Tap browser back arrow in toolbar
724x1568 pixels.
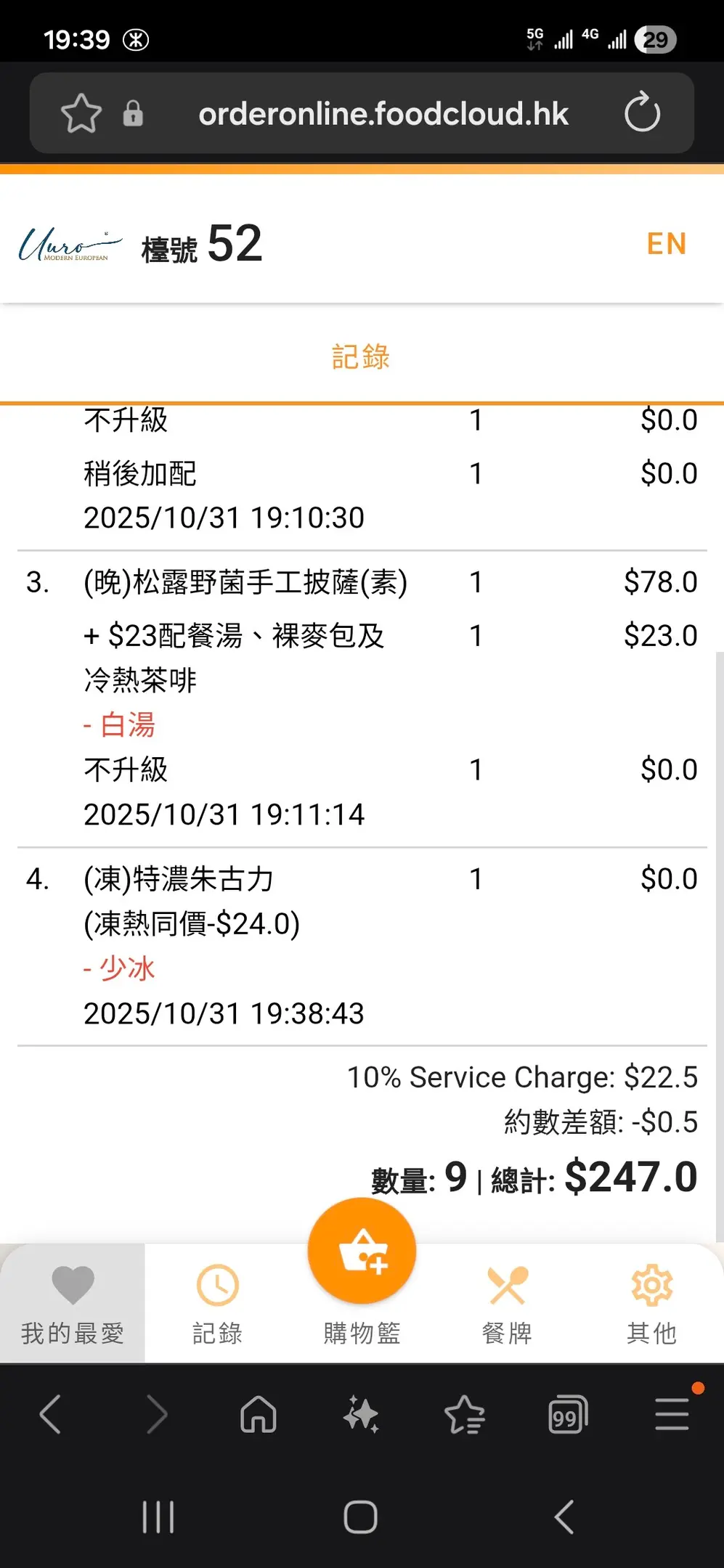[51, 1414]
